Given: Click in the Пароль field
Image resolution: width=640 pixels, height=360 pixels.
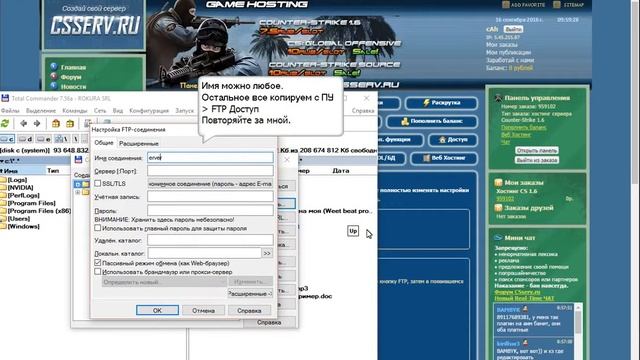Looking at the screenshot, I should 210,210.
